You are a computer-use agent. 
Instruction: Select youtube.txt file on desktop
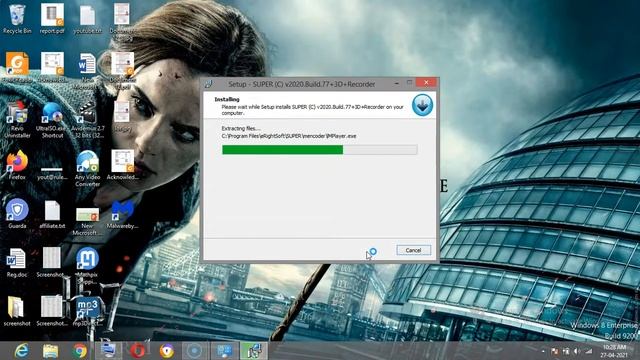pyautogui.click(x=87, y=19)
